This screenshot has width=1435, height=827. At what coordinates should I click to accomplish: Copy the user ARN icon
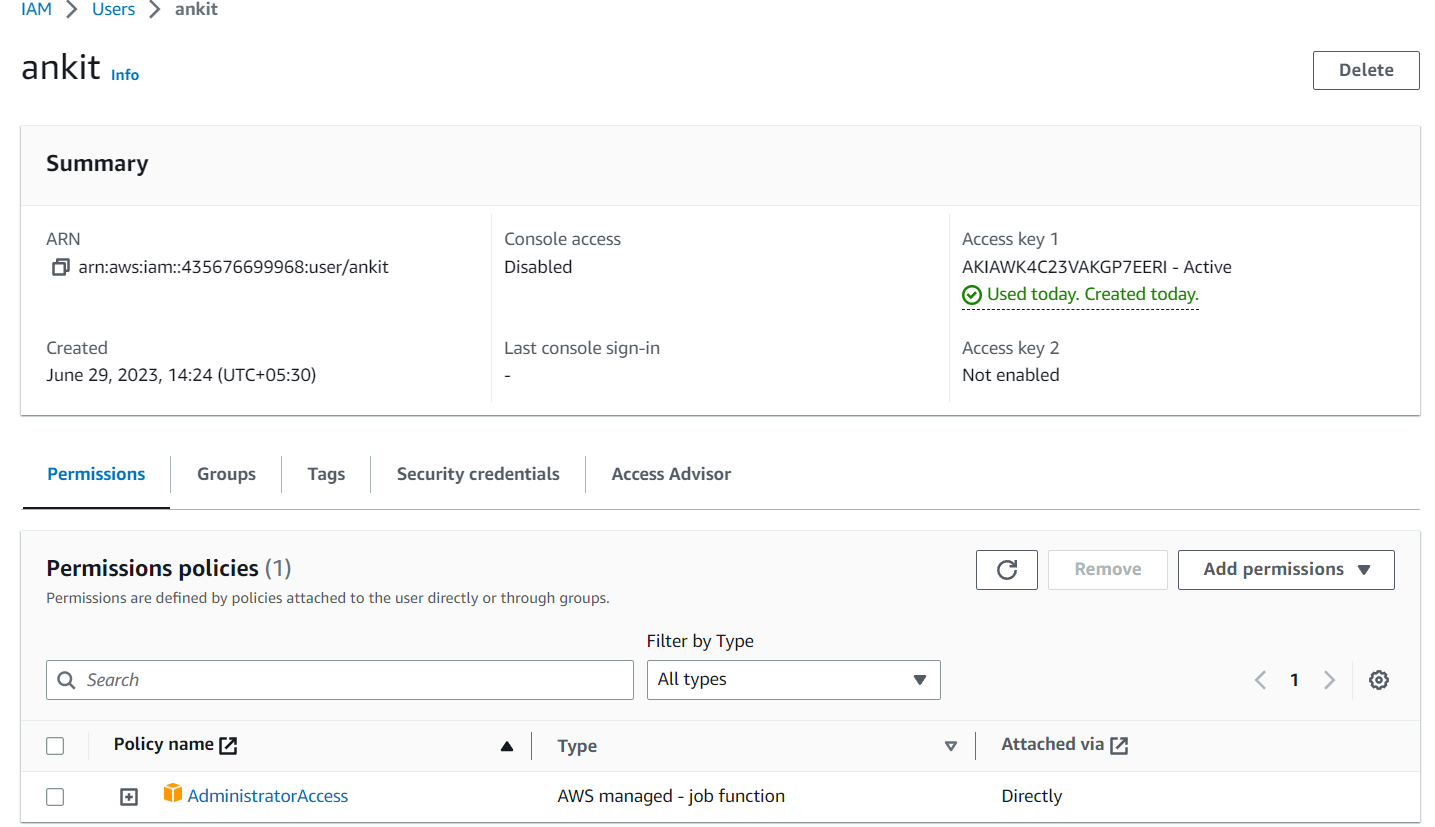[x=61, y=267]
